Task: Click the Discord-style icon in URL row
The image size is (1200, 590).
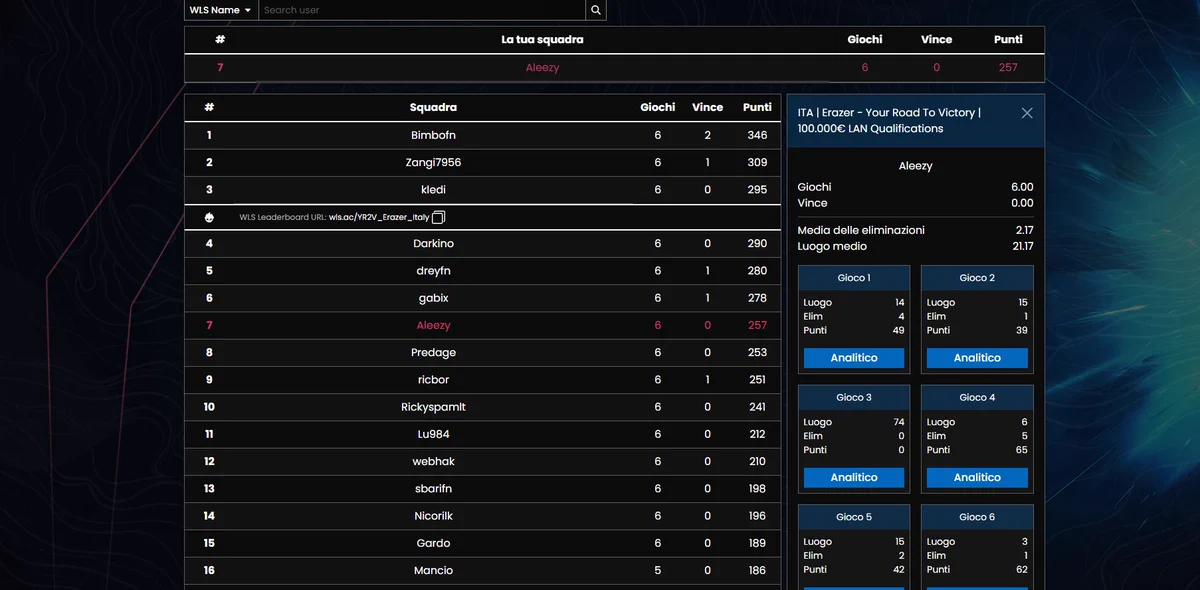Action: tap(209, 217)
